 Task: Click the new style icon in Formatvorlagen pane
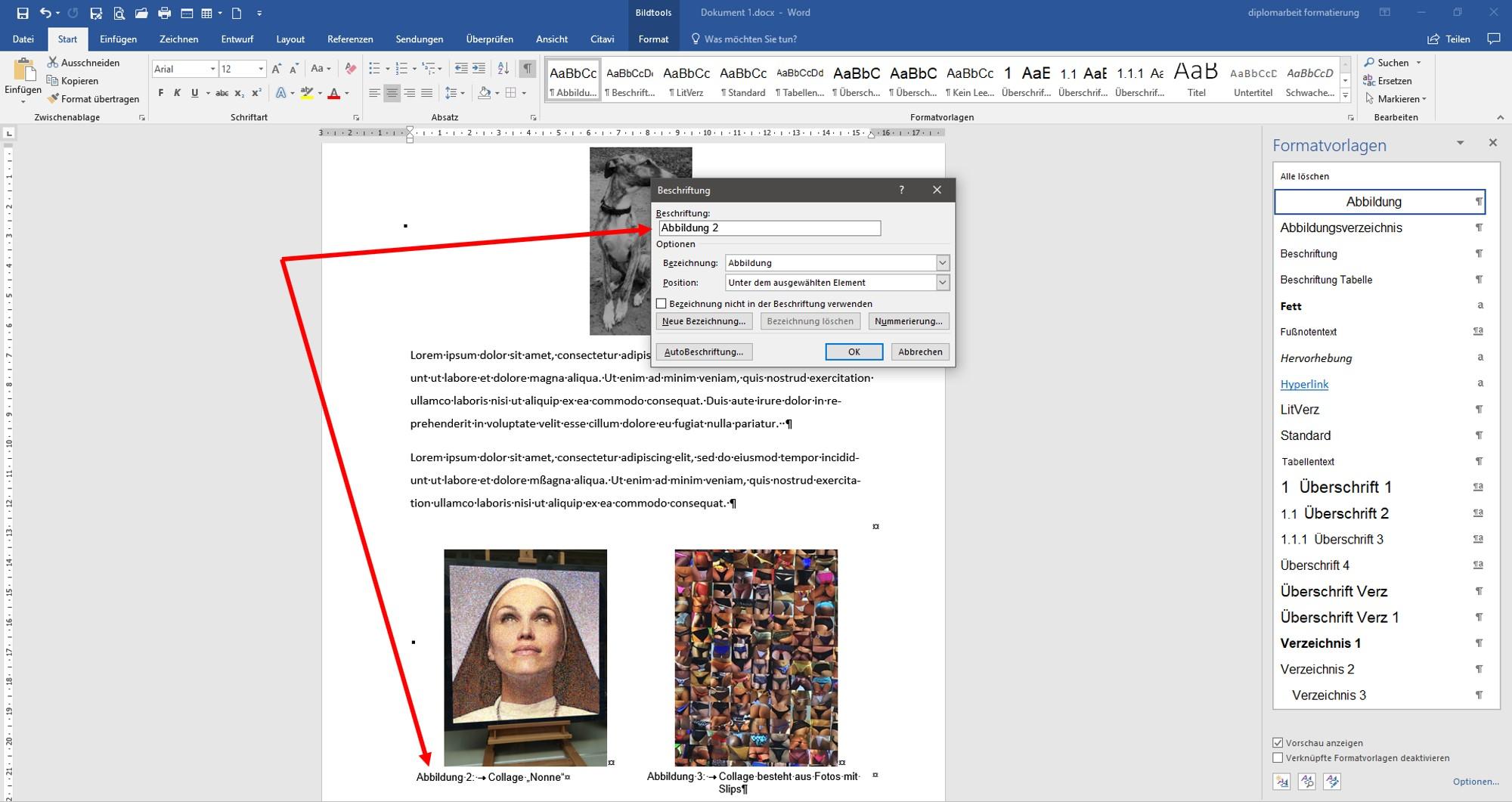[x=1282, y=782]
